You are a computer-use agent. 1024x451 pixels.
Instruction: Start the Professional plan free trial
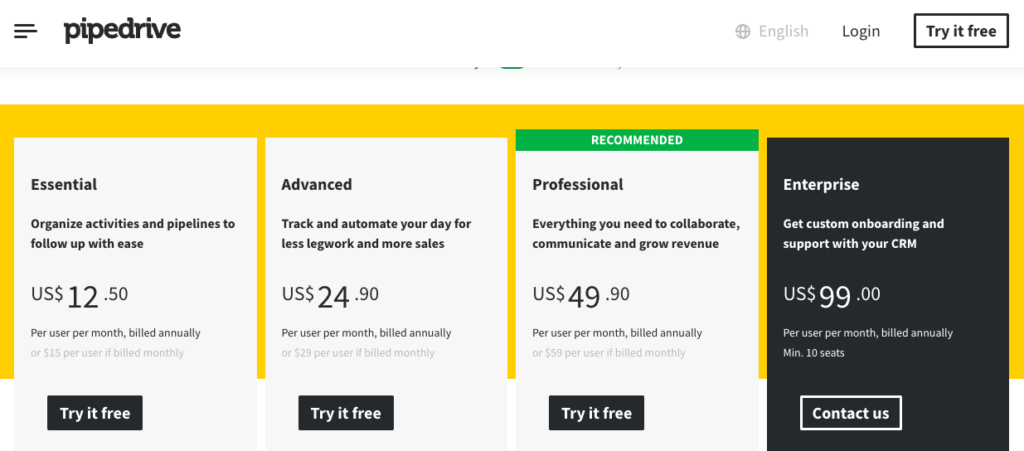tap(596, 412)
